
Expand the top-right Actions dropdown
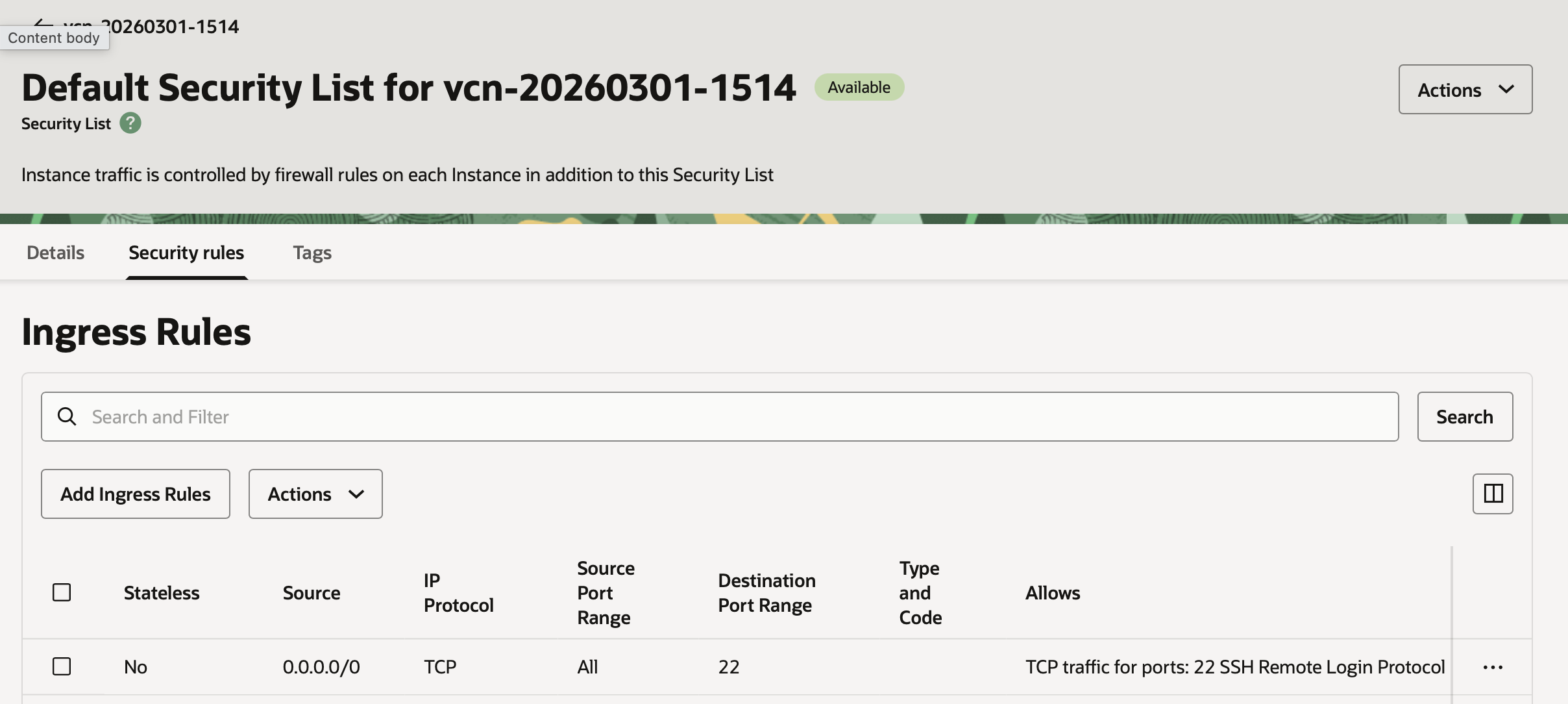1465,89
